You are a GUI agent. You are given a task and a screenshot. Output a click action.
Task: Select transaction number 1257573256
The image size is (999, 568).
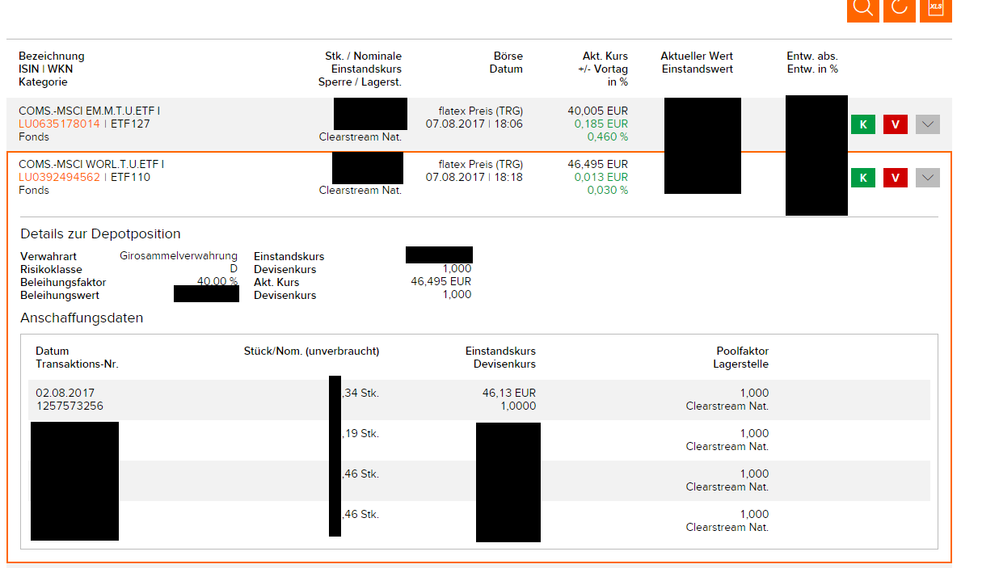(69, 406)
